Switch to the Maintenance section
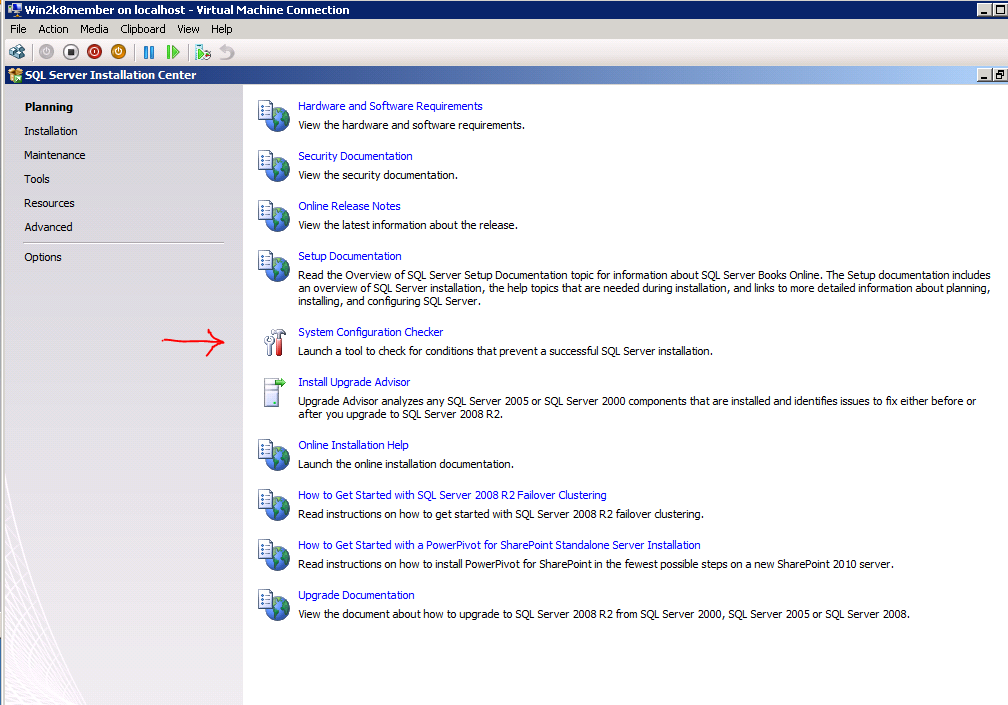Viewport: 1008px width, 705px height. (x=55, y=155)
